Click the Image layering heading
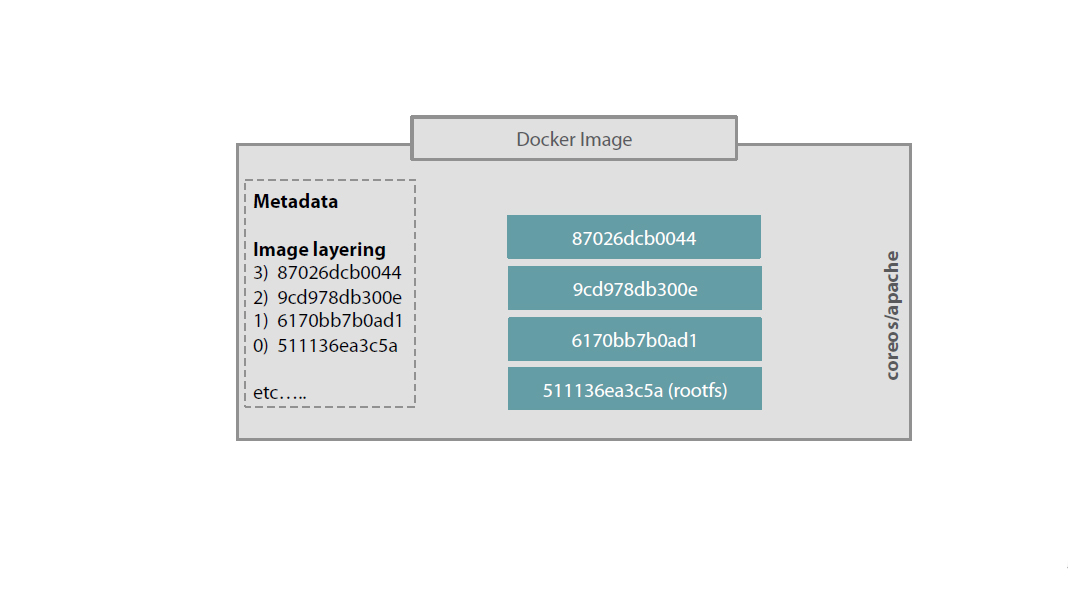Viewport: 1068px width, 600px height. [319, 250]
